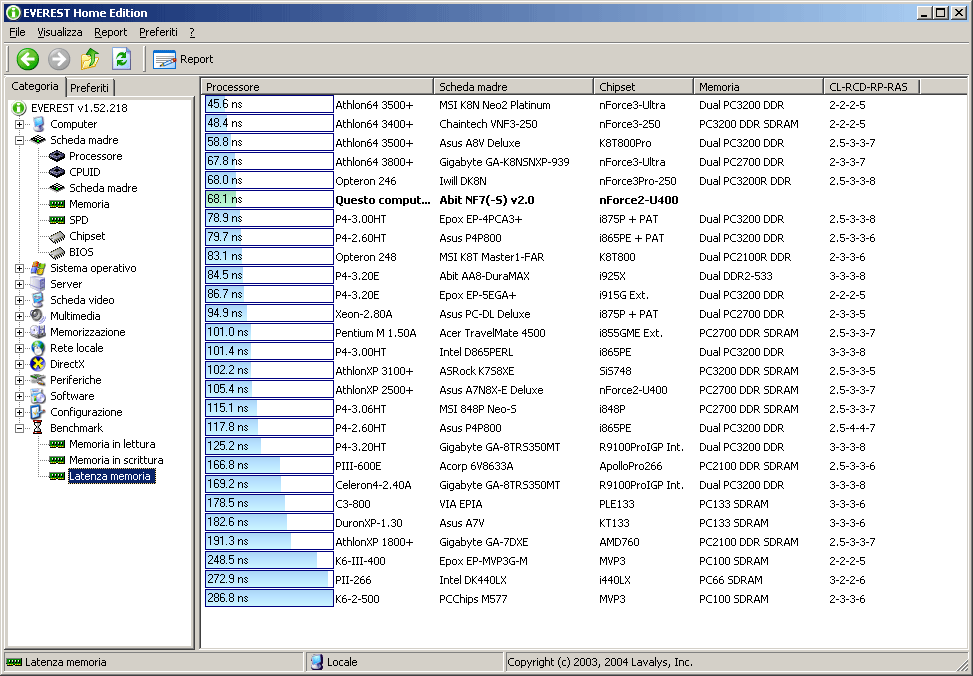Viewport: 973px width, 676px height.
Task: Click the Sistema operativo Windows flag icon
Action: point(38,268)
